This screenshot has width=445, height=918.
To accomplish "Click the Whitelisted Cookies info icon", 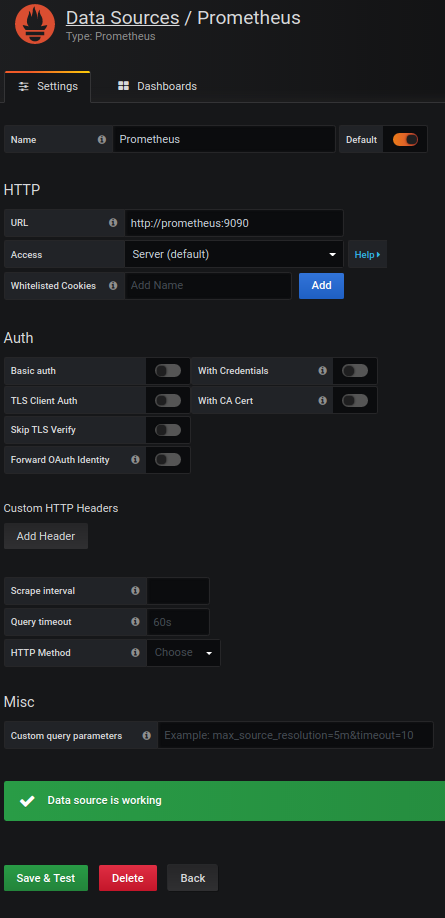I will coord(113,286).
